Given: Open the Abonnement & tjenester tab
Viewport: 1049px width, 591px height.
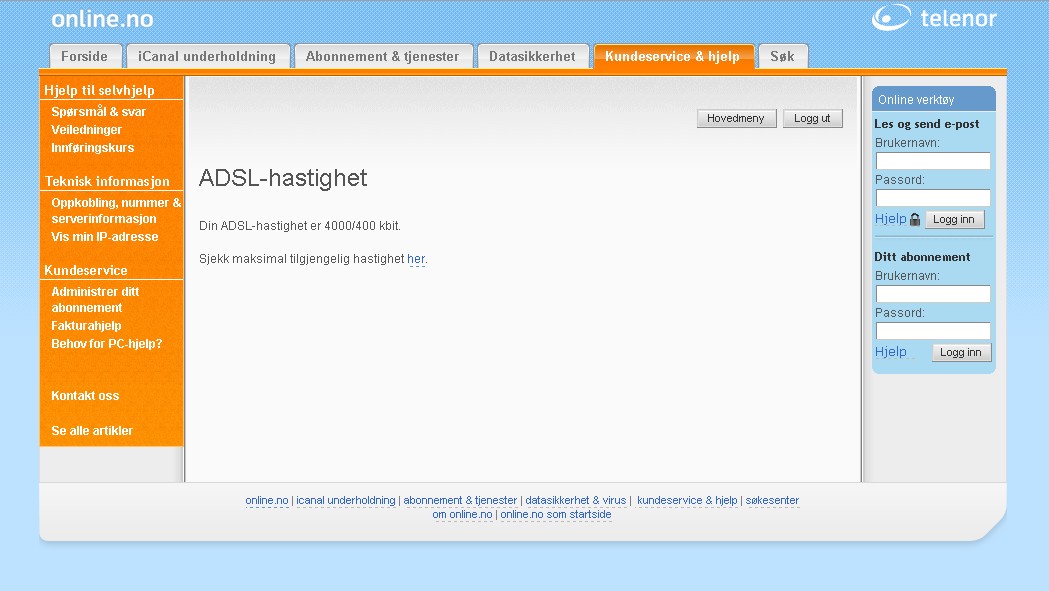Looking at the screenshot, I should click(383, 56).
